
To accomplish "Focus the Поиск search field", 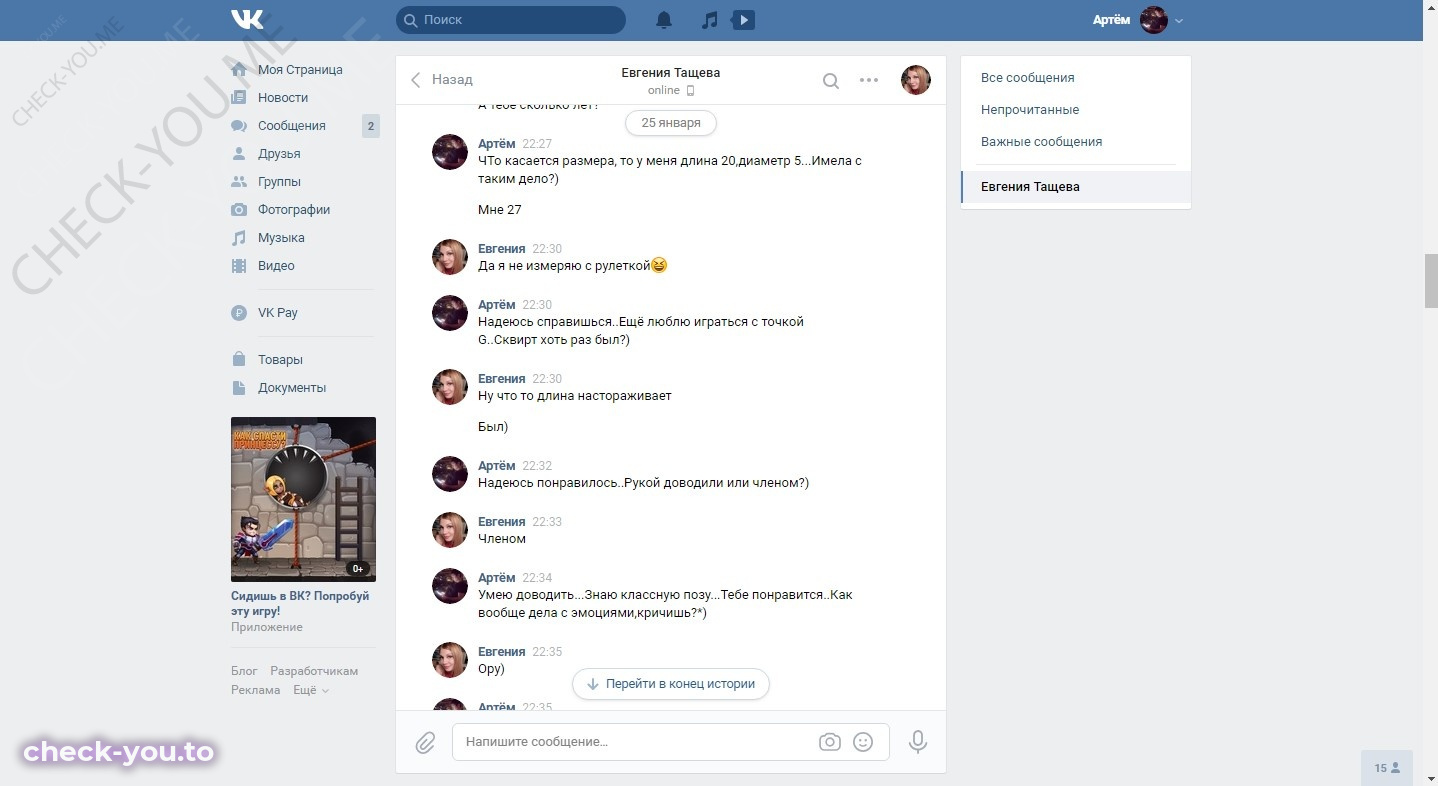I will pos(511,20).
